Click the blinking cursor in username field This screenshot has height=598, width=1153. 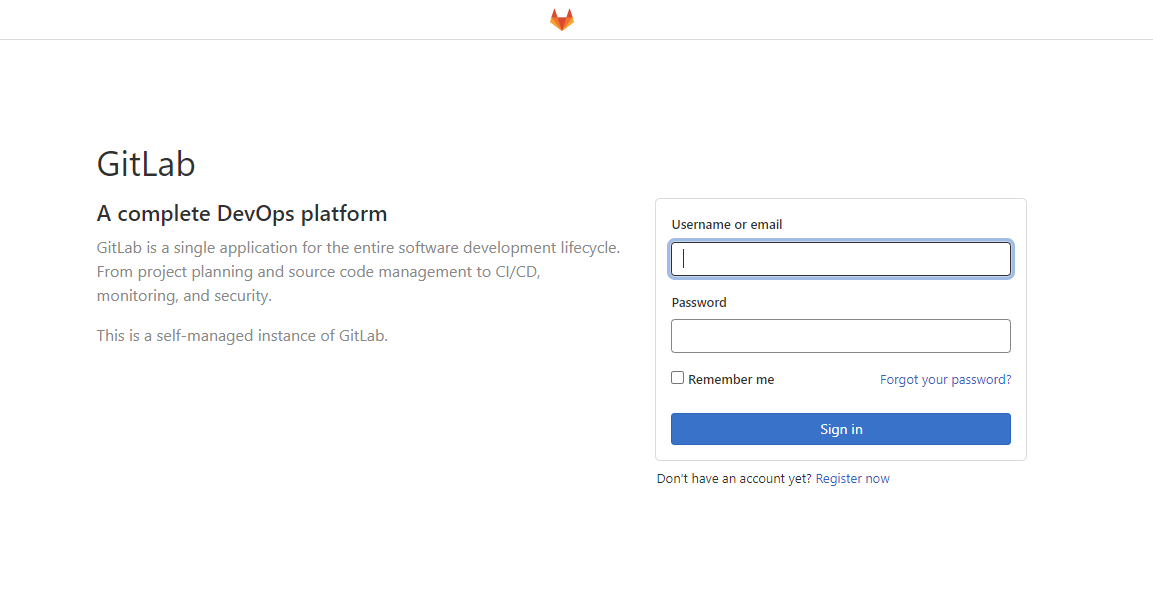683,259
